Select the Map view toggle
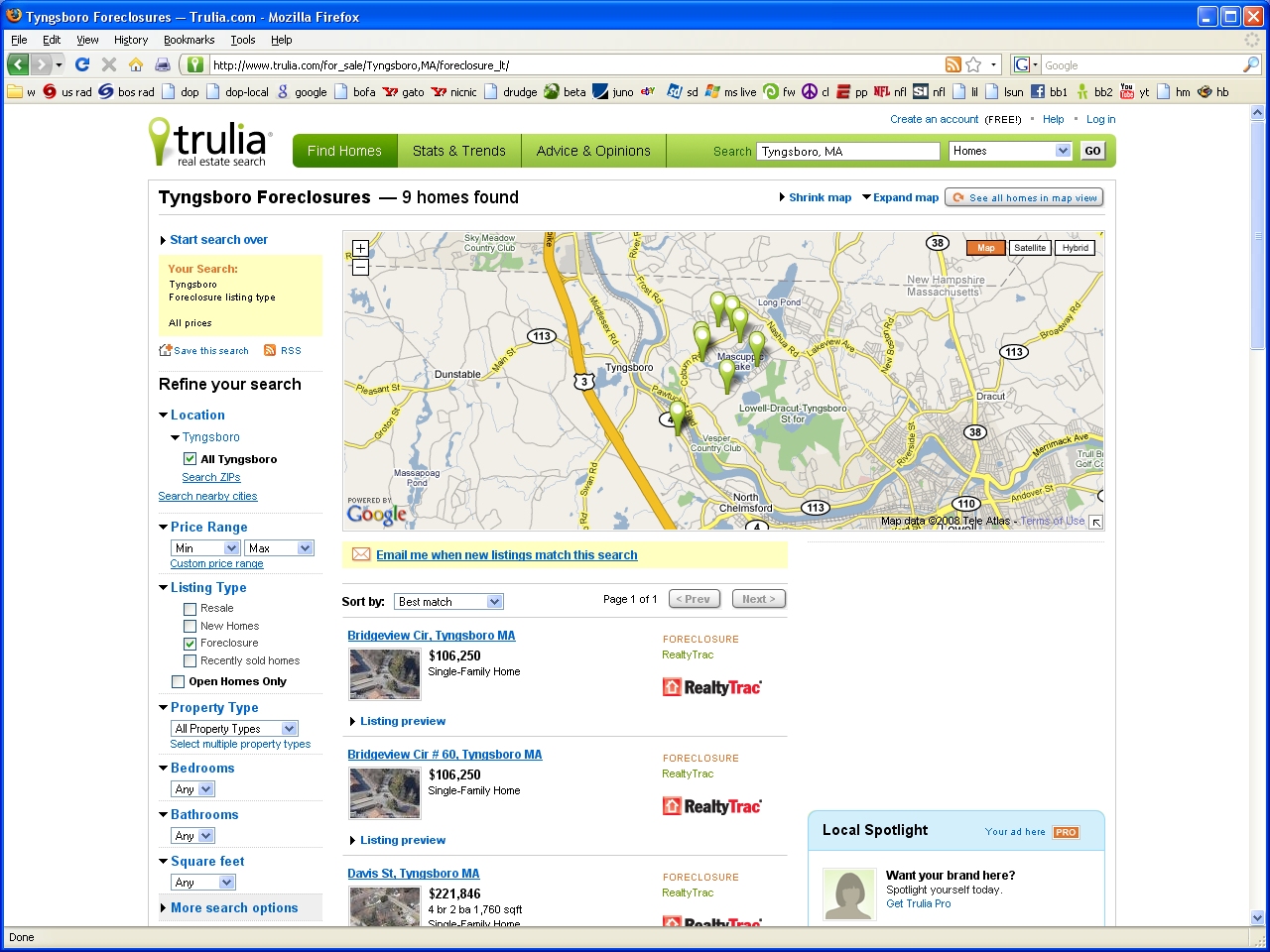 [985, 248]
